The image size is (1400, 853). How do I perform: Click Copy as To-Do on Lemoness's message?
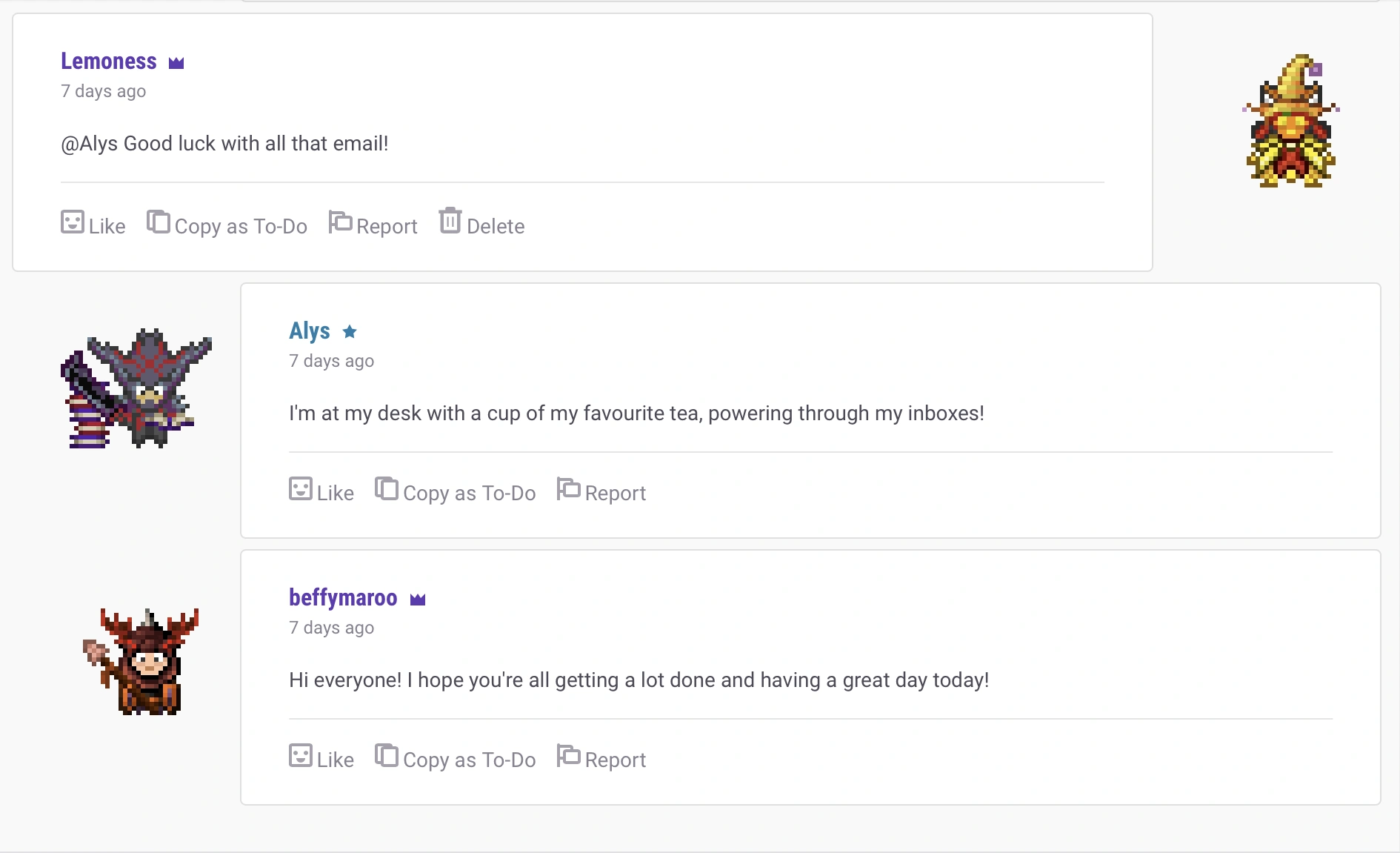[227, 225]
